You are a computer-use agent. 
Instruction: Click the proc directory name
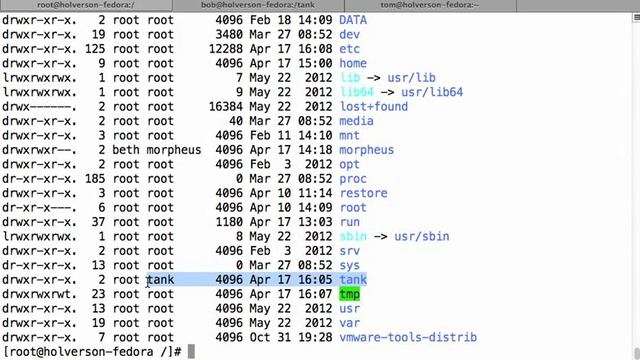(x=353, y=179)
